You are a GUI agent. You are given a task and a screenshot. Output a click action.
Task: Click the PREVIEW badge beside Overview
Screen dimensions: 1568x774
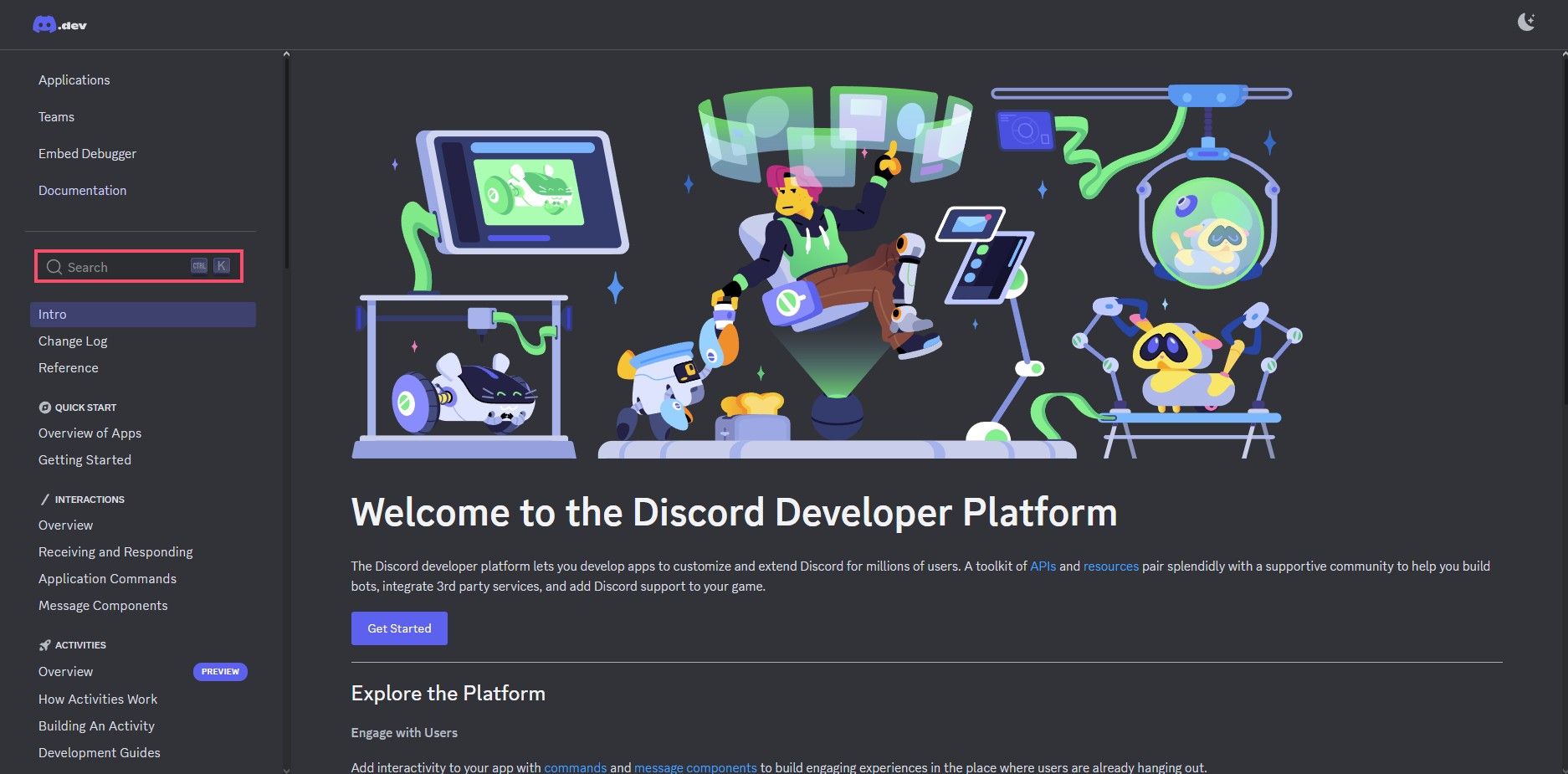(220, 672)
